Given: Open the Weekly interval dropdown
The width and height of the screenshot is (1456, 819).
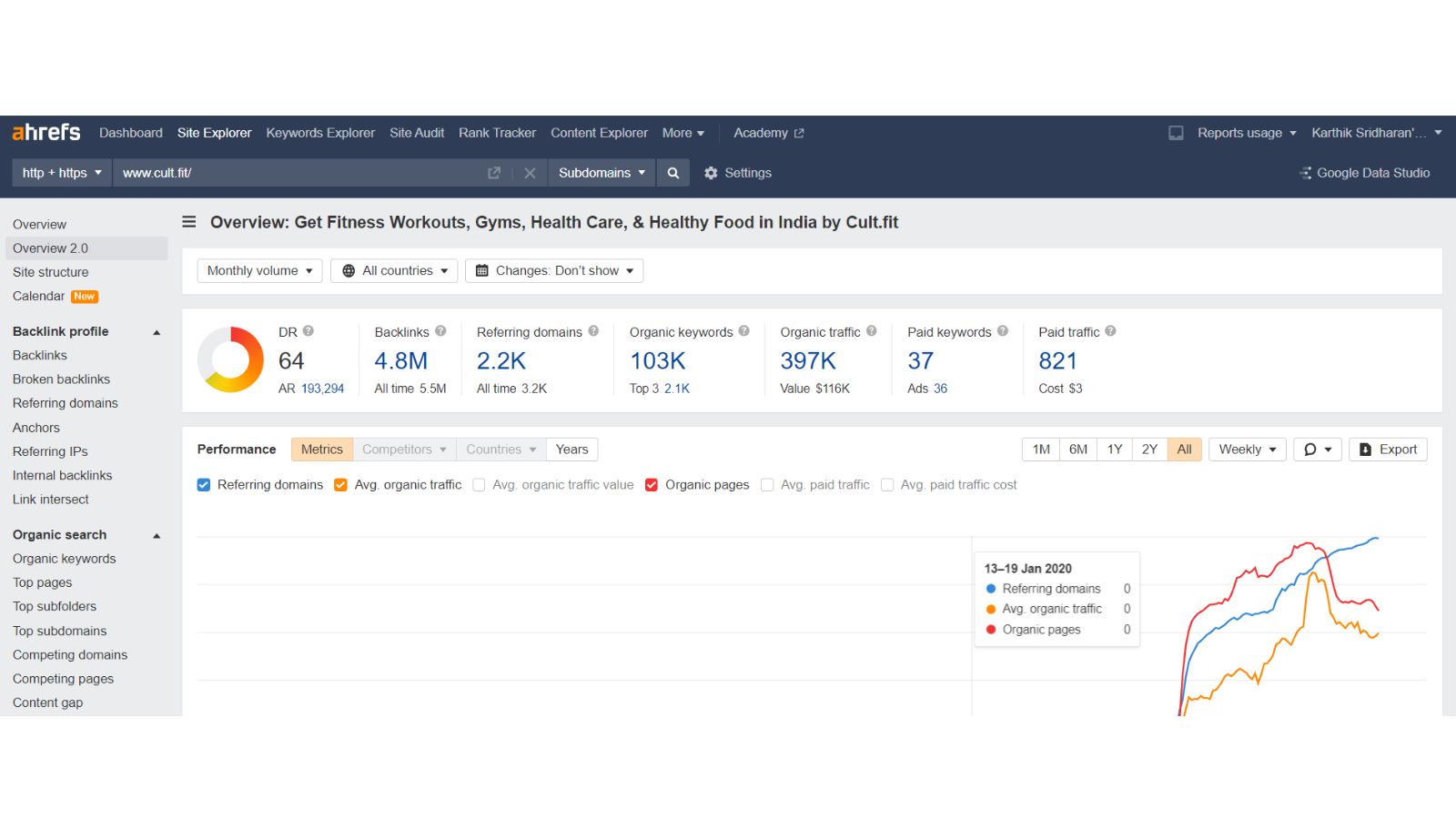Looking at the screenshot, I should click(1248, 450).
